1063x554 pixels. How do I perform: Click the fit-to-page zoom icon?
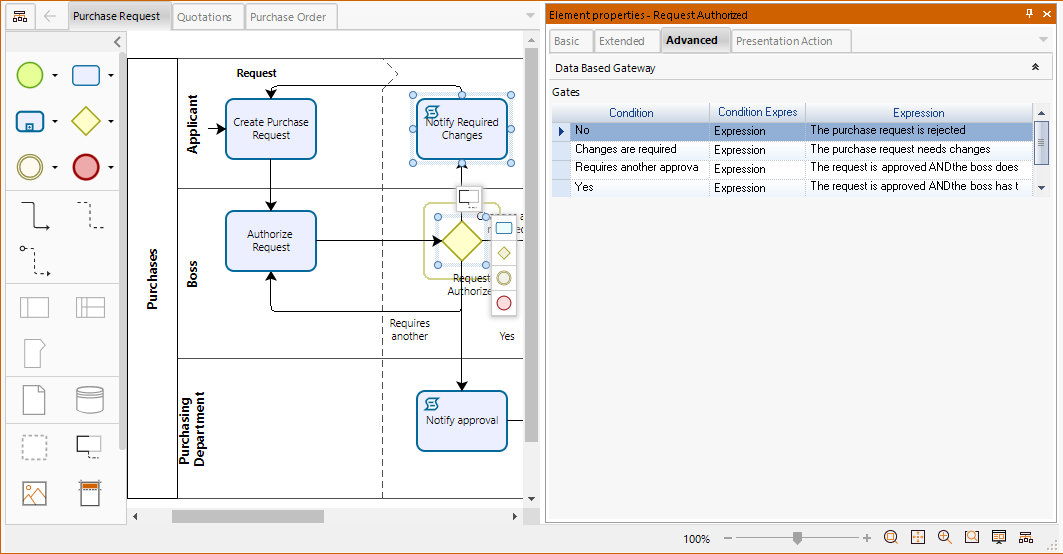tap(918, 538)
